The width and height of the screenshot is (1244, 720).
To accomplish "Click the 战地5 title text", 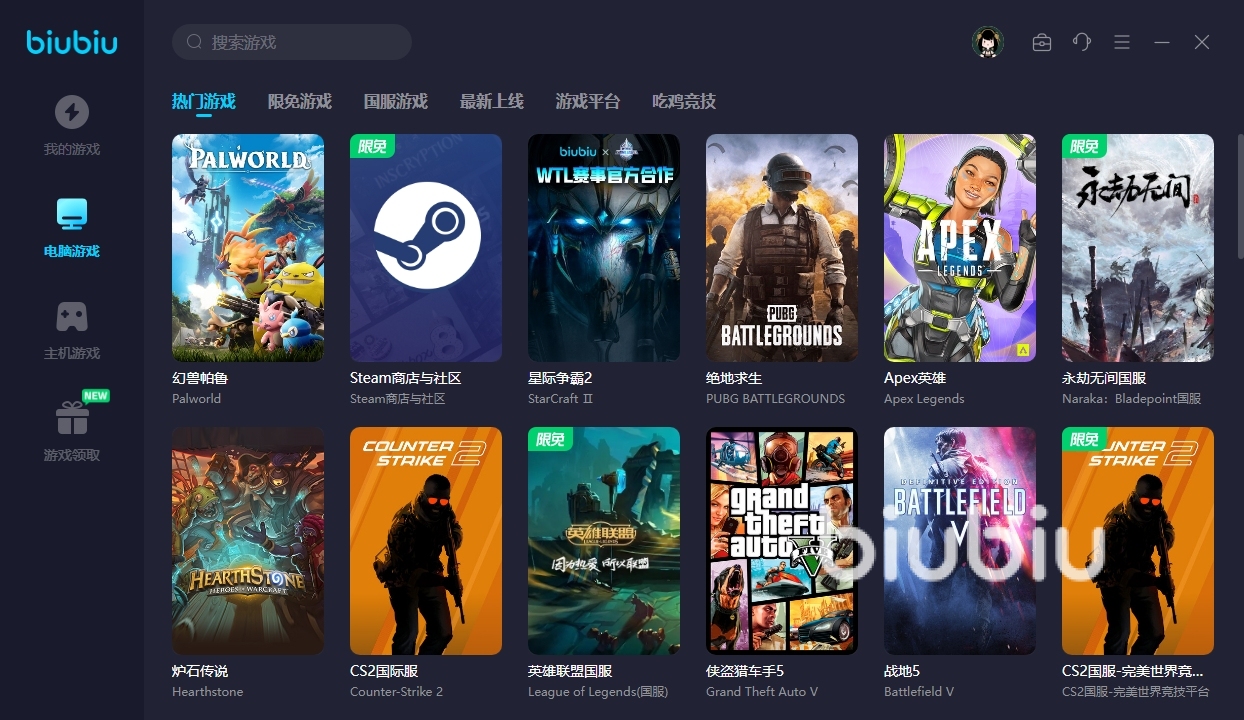I will (902, 671).
